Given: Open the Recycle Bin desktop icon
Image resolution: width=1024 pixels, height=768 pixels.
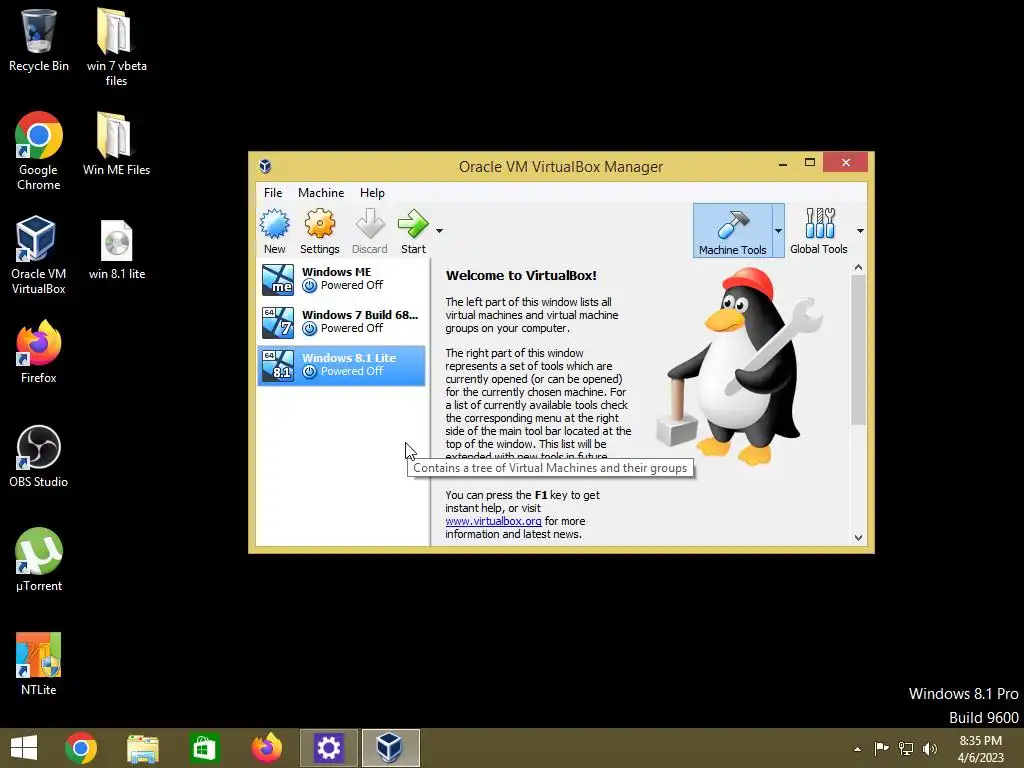Looking at the screenshot, I should [x=39, y=40].
